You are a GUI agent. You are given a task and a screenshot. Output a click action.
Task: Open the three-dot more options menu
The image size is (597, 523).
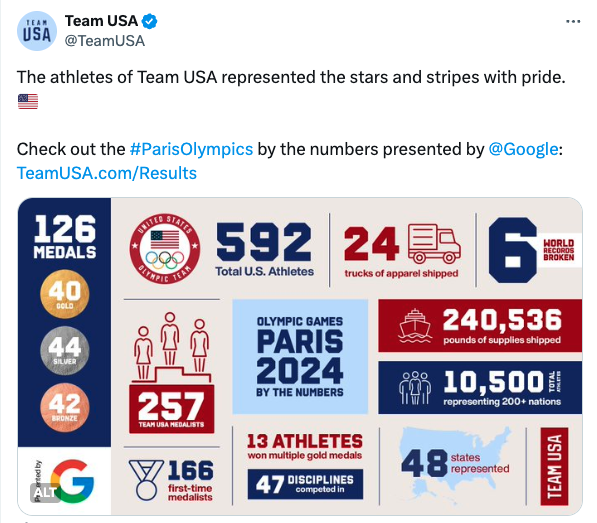(573, 21)
